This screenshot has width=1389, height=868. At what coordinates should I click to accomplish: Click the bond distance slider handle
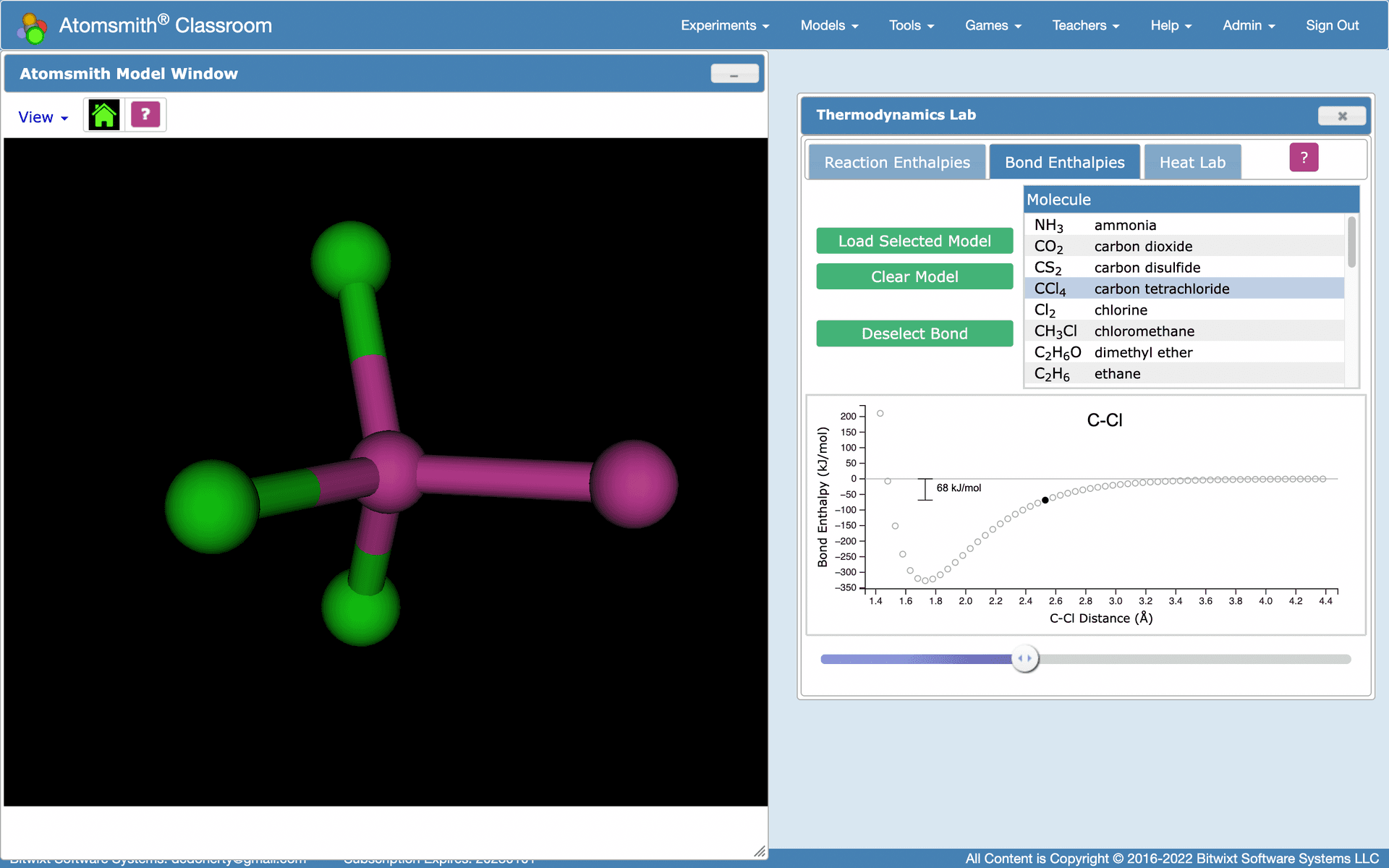click(1025, 658)
